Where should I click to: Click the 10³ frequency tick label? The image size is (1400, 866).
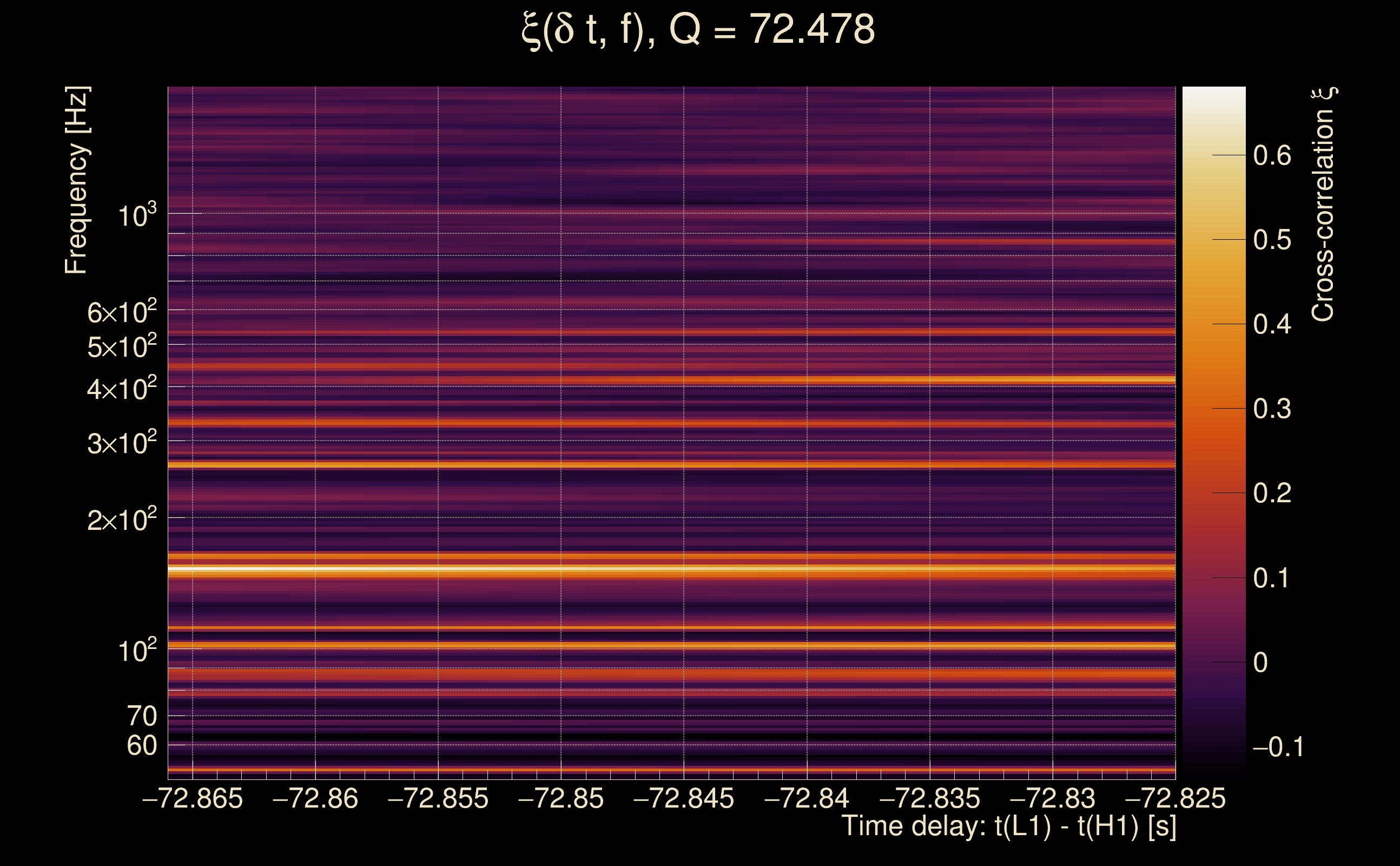137,215
